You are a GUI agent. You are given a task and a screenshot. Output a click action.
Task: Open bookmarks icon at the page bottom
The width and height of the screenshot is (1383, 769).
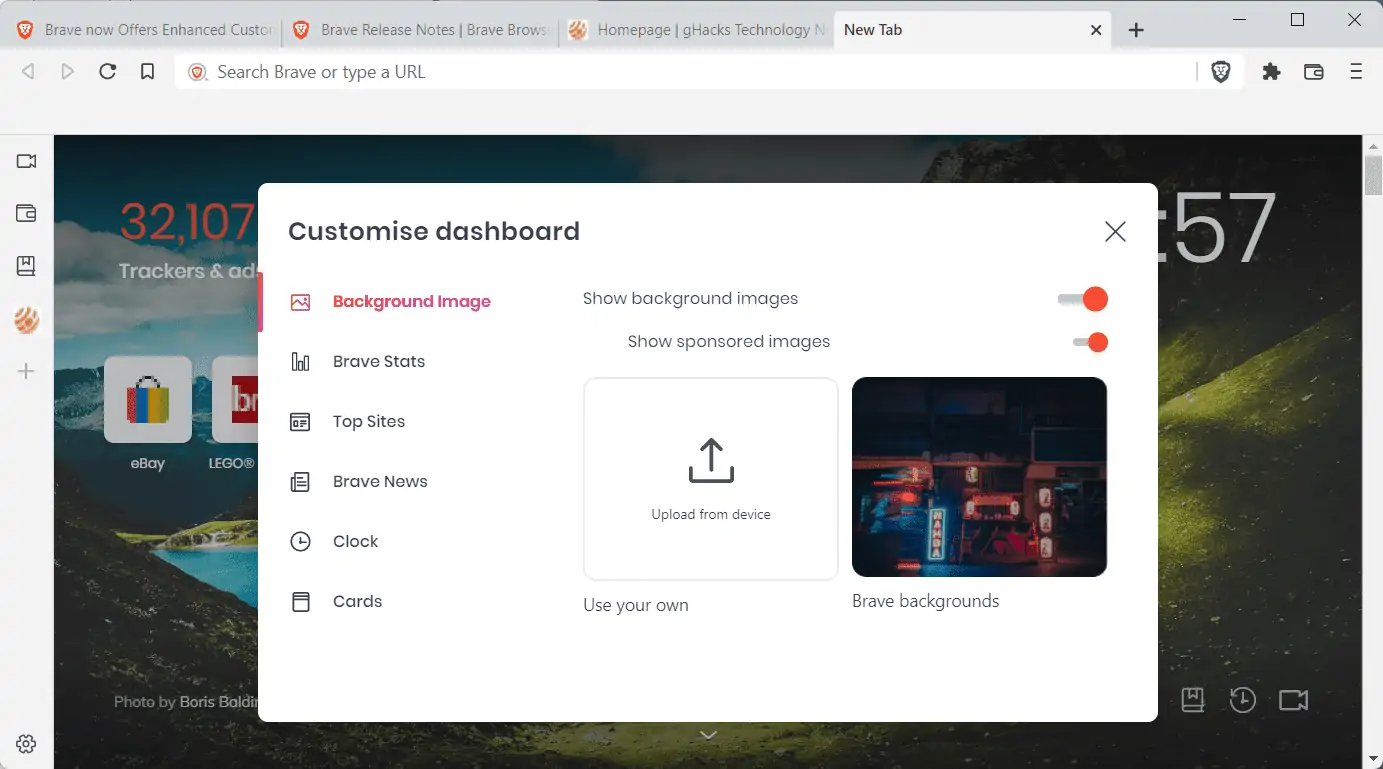pos(1192,700)
